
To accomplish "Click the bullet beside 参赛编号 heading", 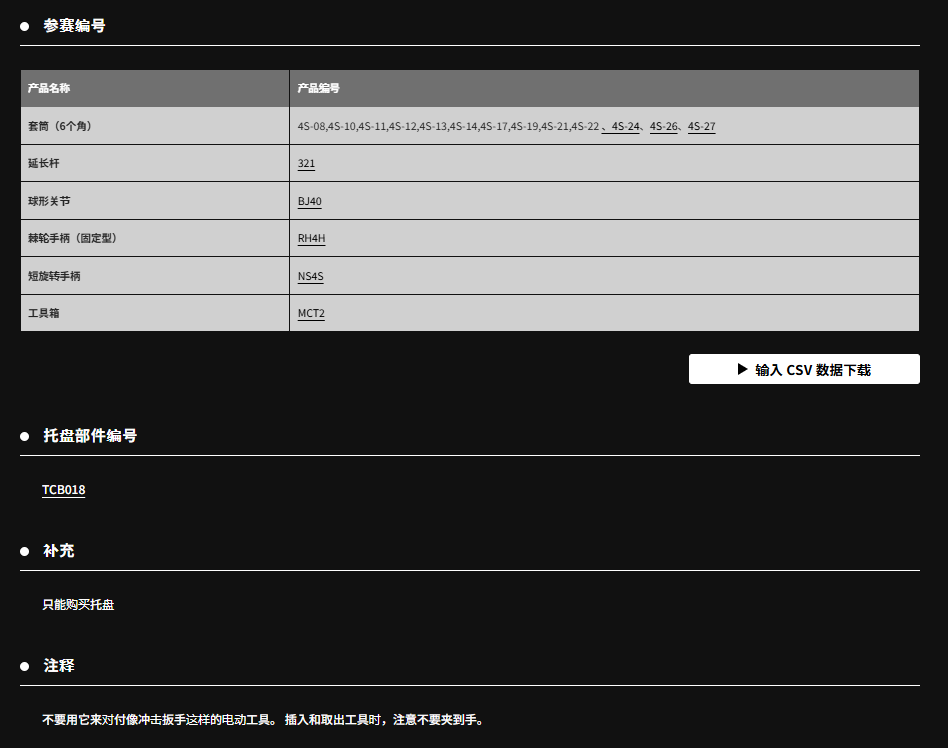I will point(25,26).
